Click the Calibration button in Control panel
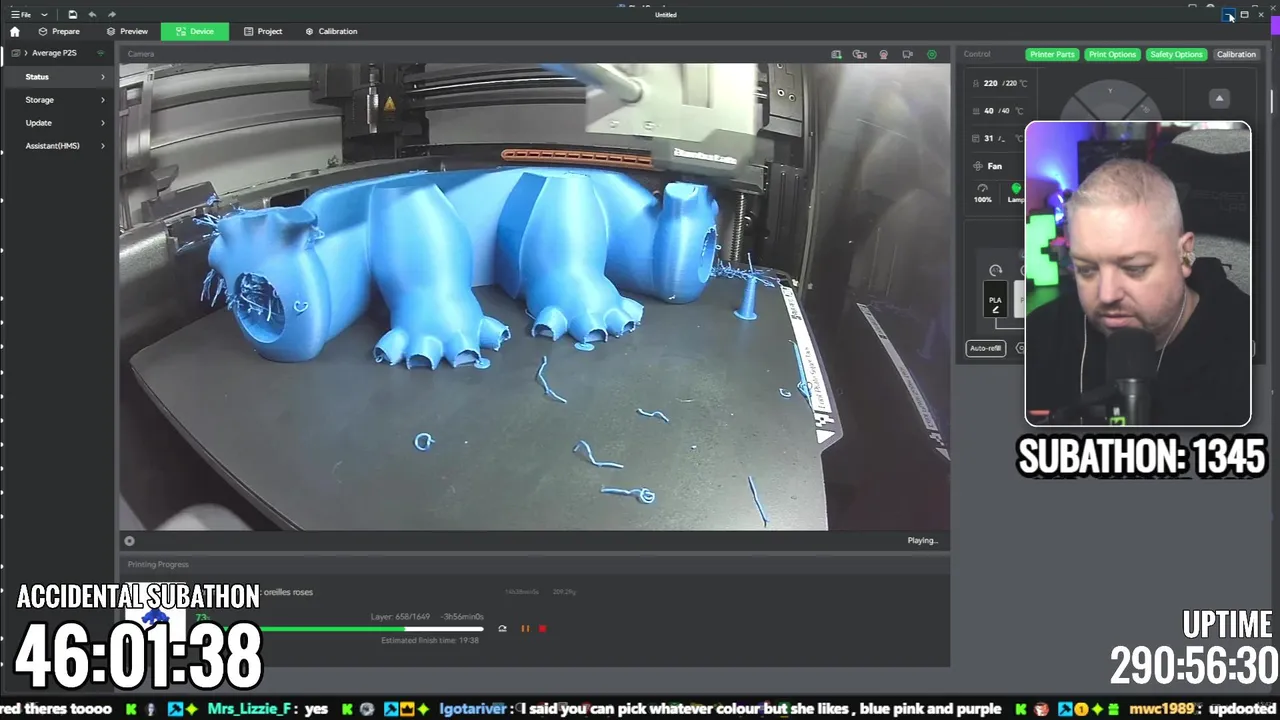 pos(1236,54)
